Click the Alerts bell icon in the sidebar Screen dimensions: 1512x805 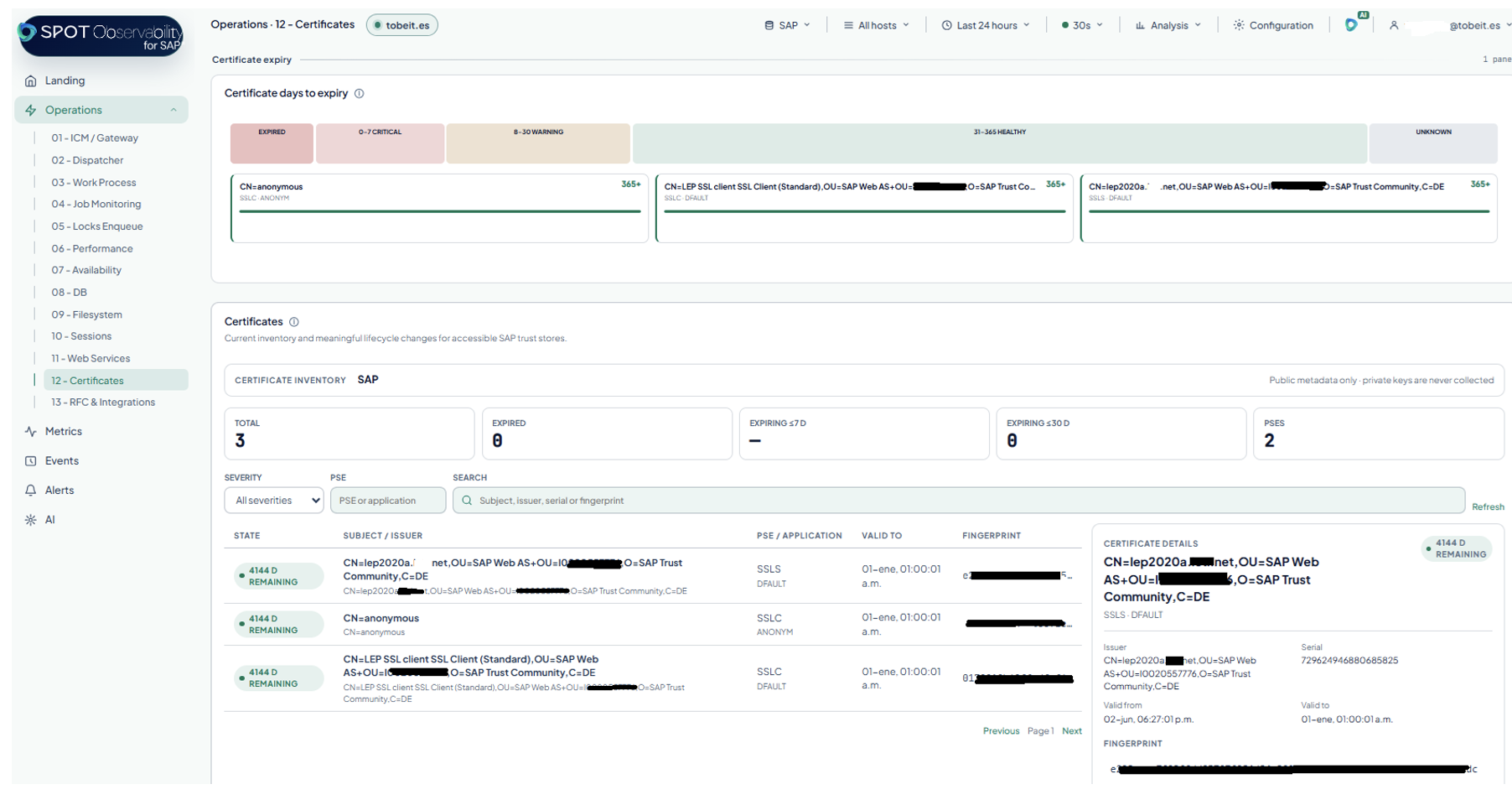(x=31, y=490)
